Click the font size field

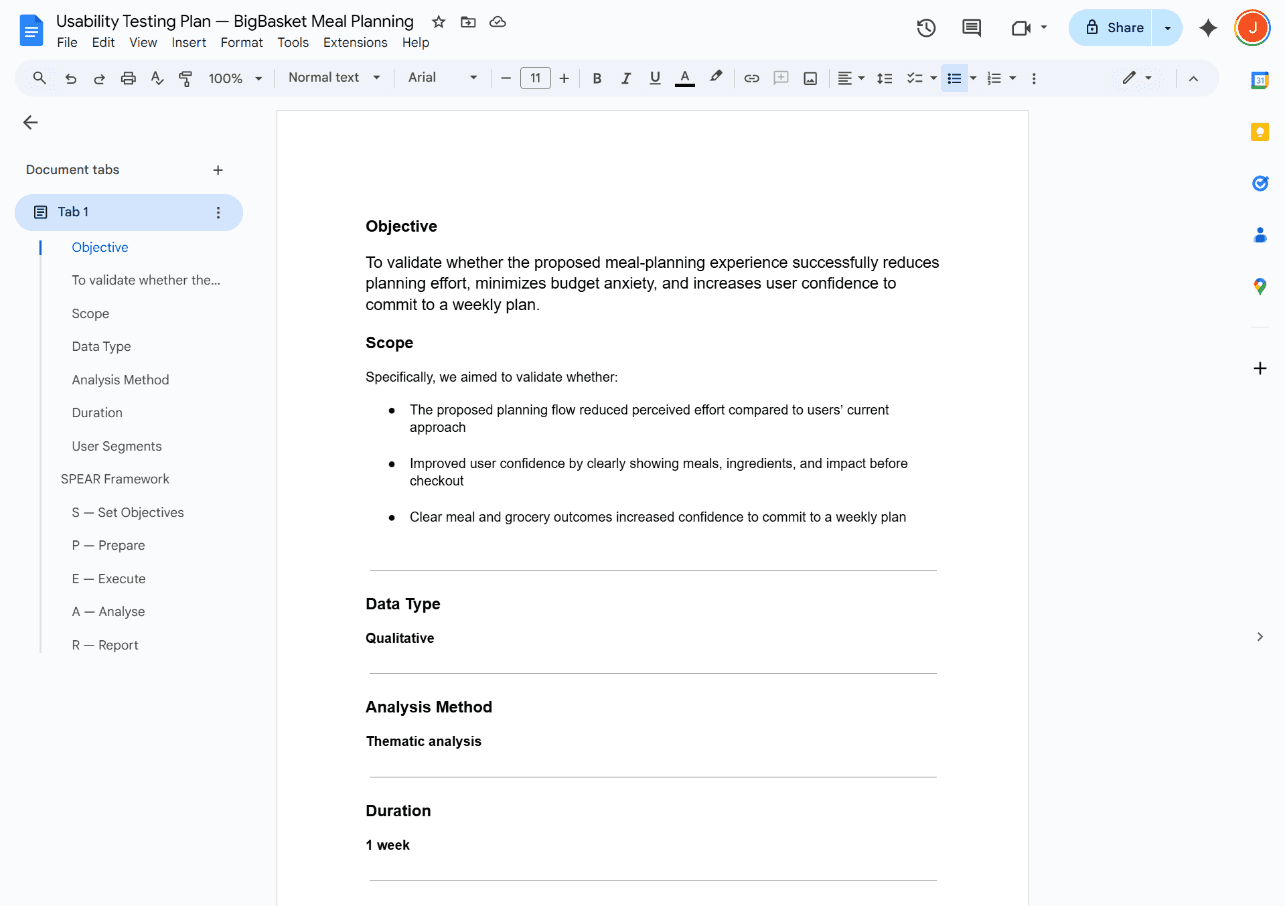click(535, 78)
